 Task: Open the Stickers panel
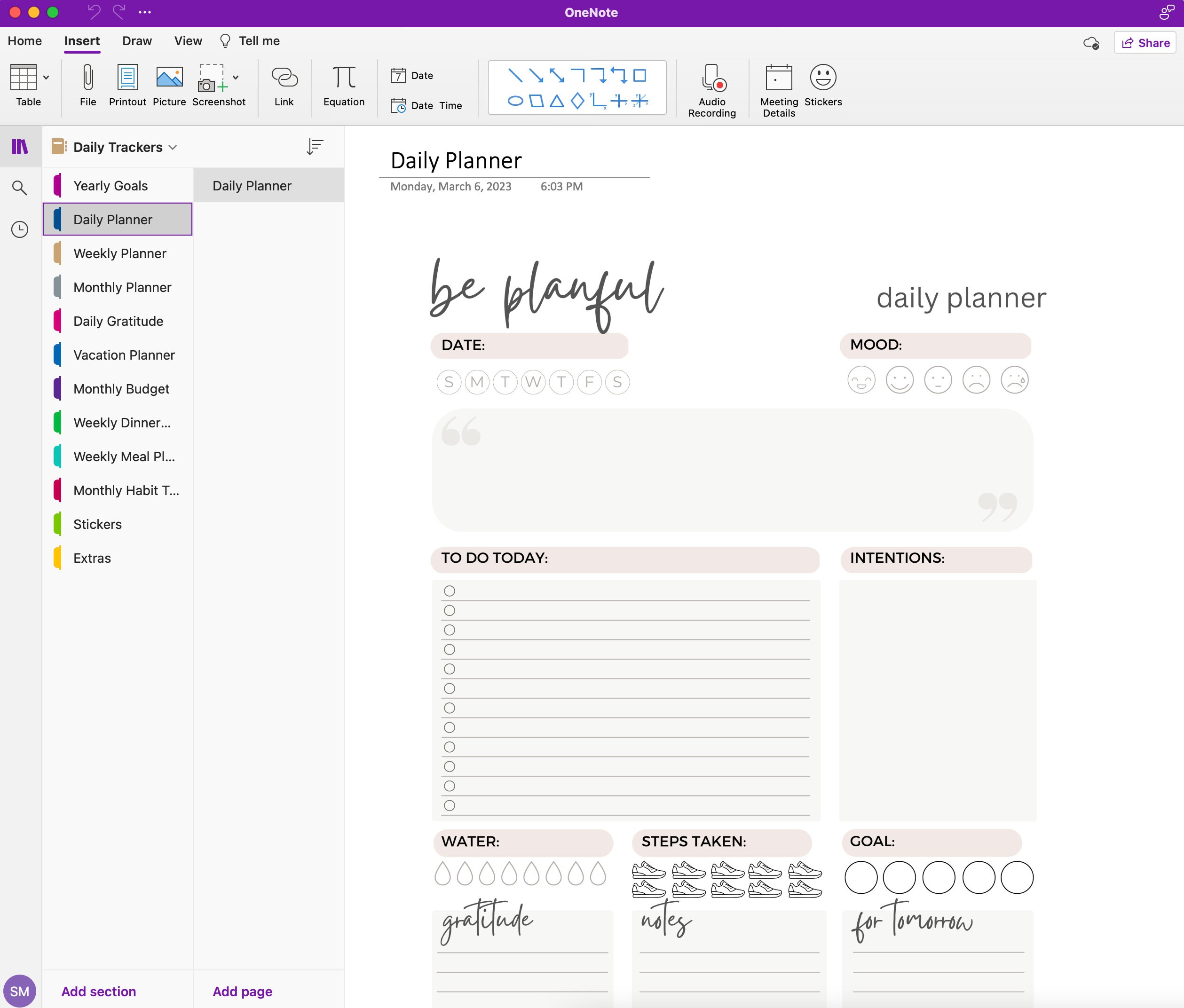823,86
